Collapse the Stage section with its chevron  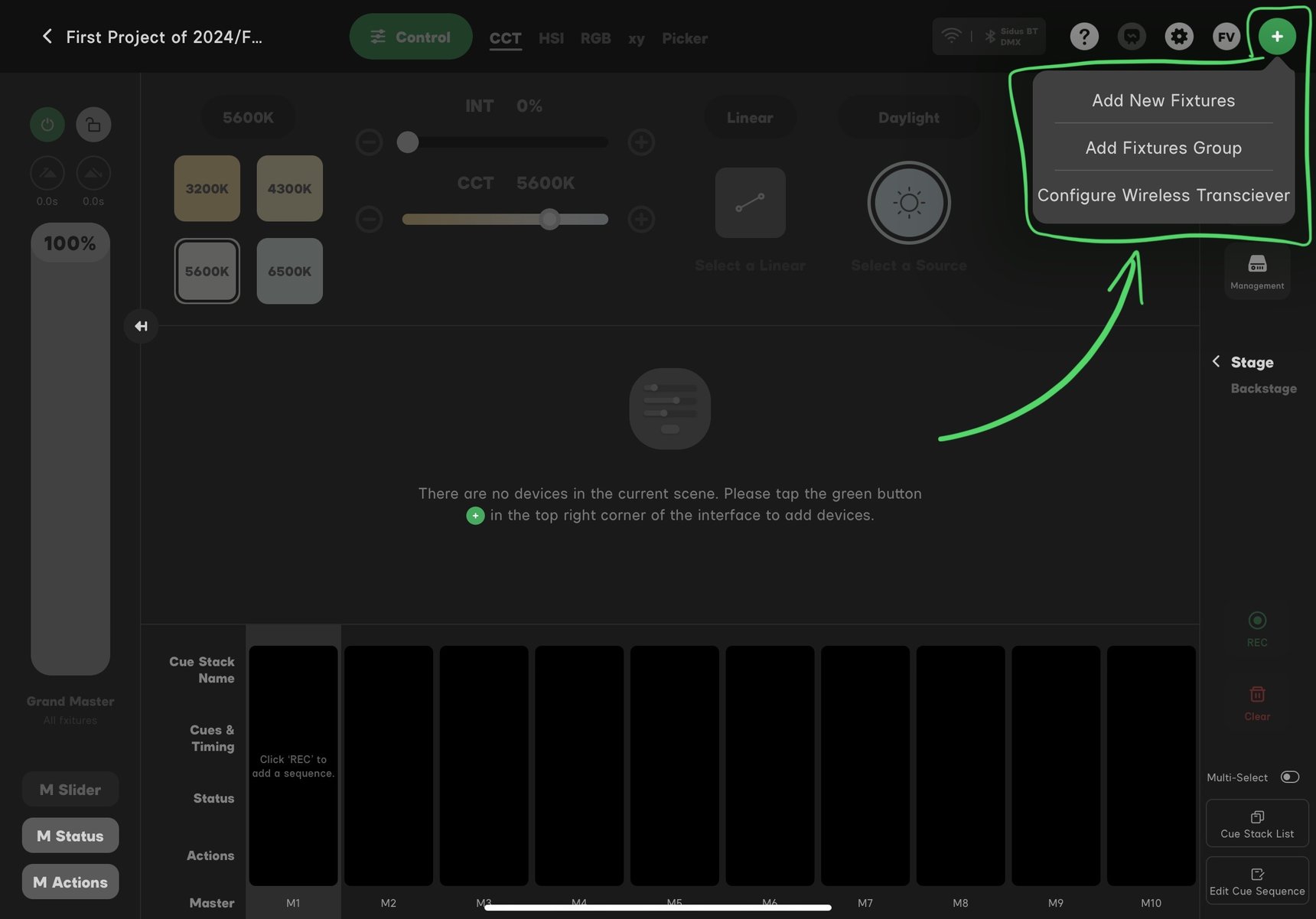tap(1217, 361)
